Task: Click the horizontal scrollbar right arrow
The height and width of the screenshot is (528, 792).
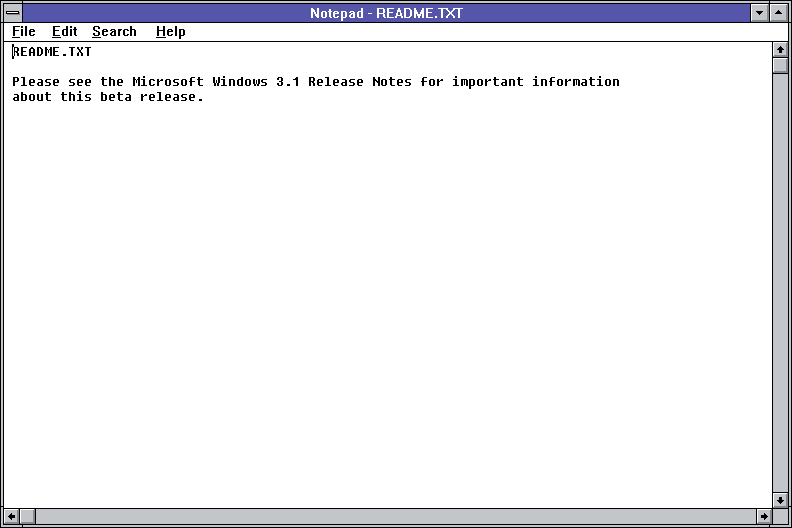Action: (x=764, y=516)
